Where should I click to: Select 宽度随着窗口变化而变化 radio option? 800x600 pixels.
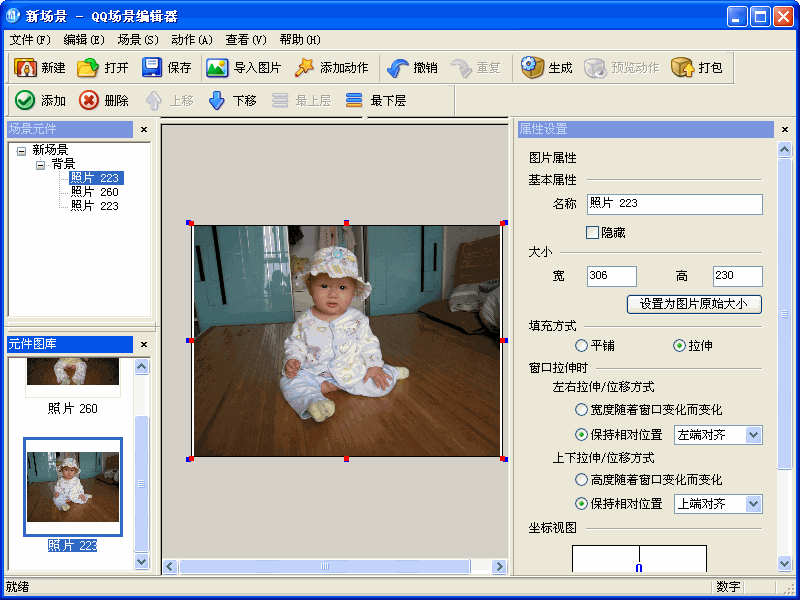pyautogui.click(x=581, y=410)
